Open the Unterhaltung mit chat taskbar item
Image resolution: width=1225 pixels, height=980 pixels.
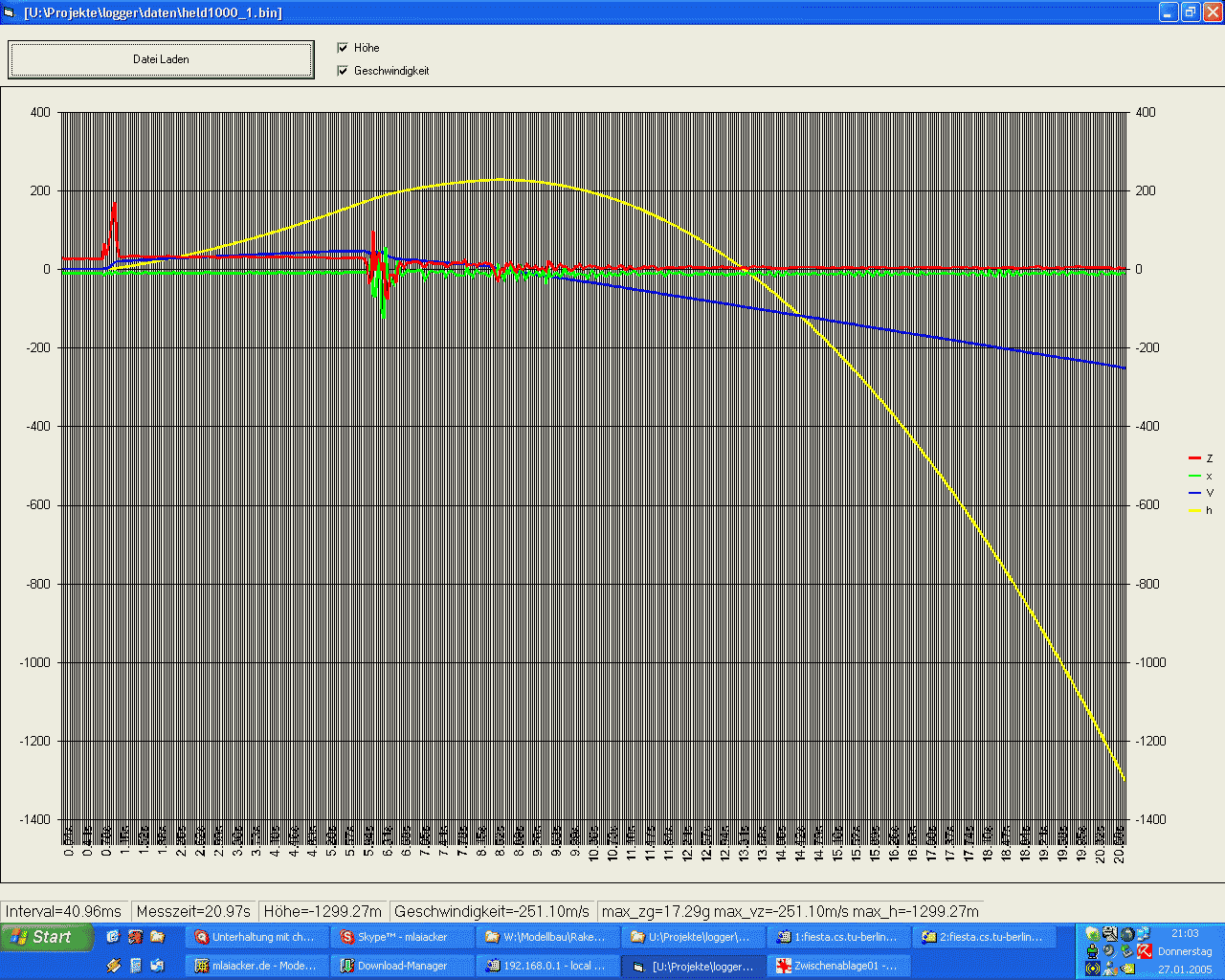(256, 937)
